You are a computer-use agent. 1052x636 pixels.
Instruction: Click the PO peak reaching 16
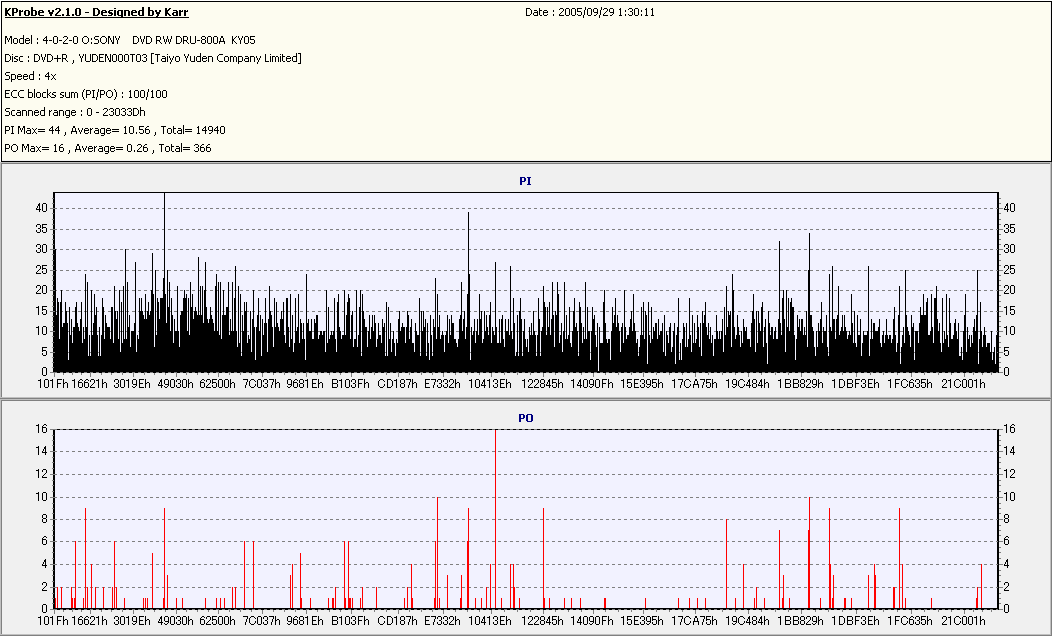[495, 519]
